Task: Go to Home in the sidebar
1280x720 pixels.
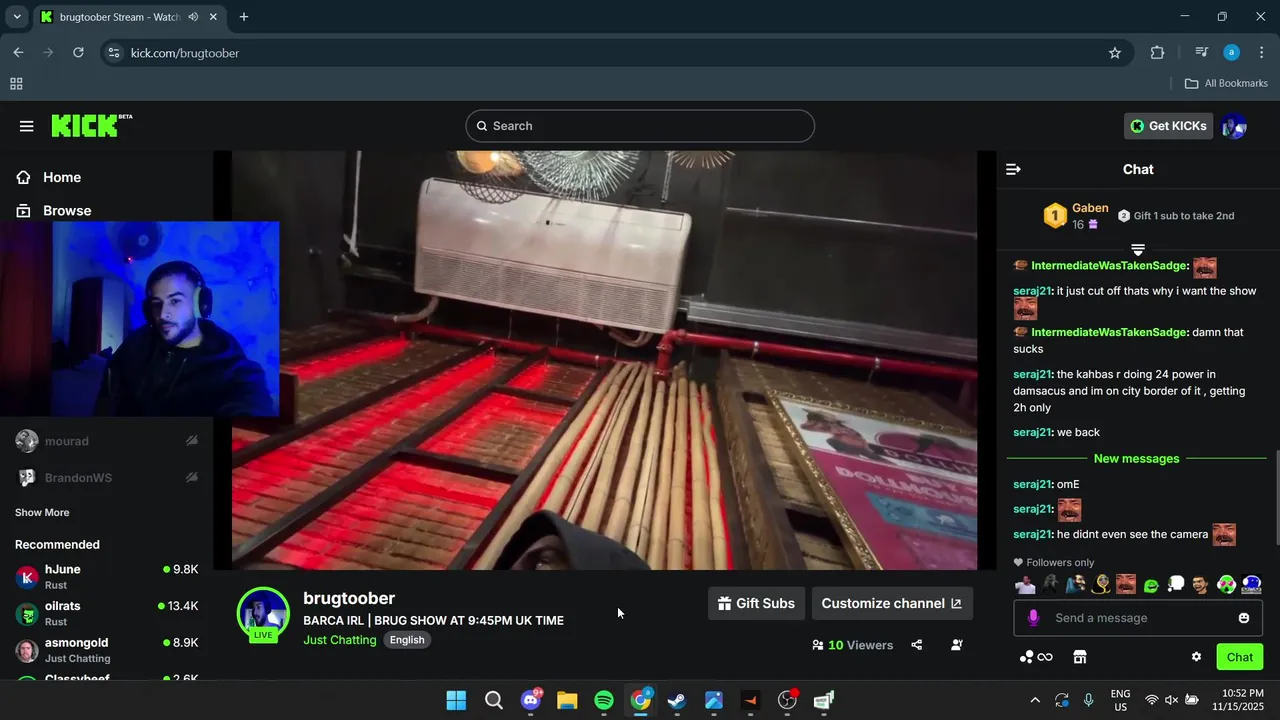Action: click(x=61, y=177)
